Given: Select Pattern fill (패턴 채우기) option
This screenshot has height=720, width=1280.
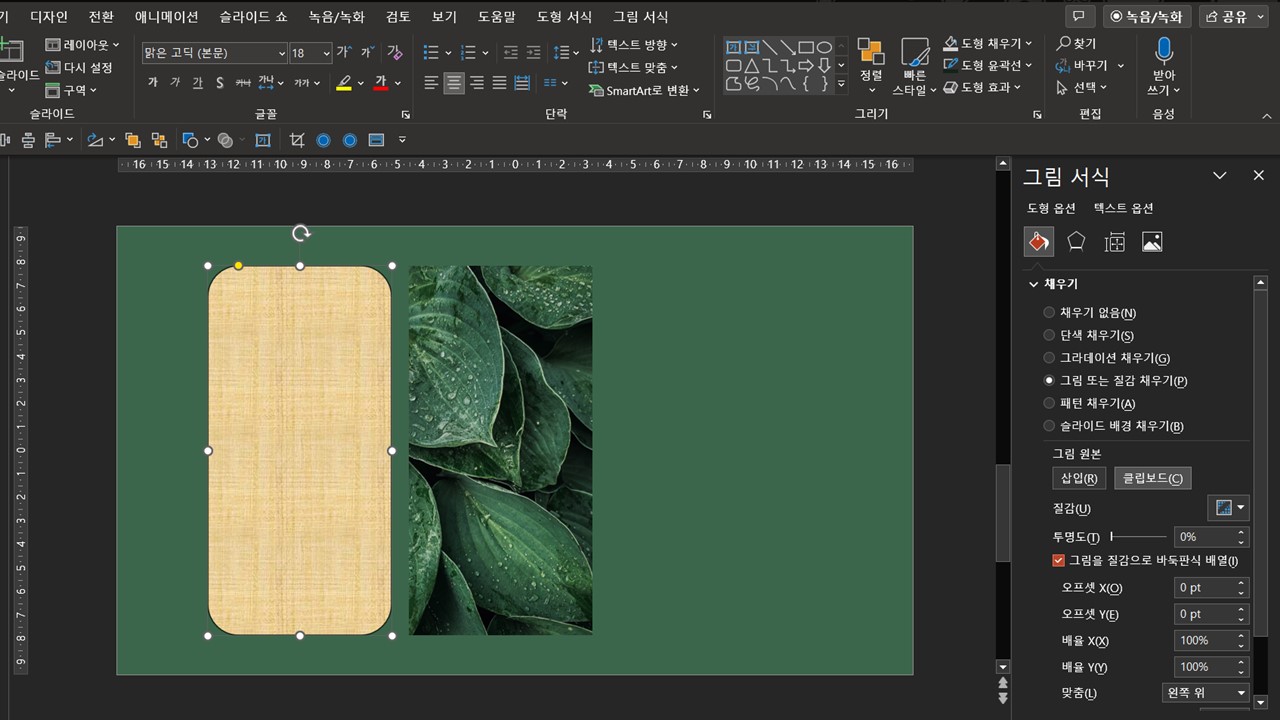Looking at the screenshot, I should [1089, 403].
